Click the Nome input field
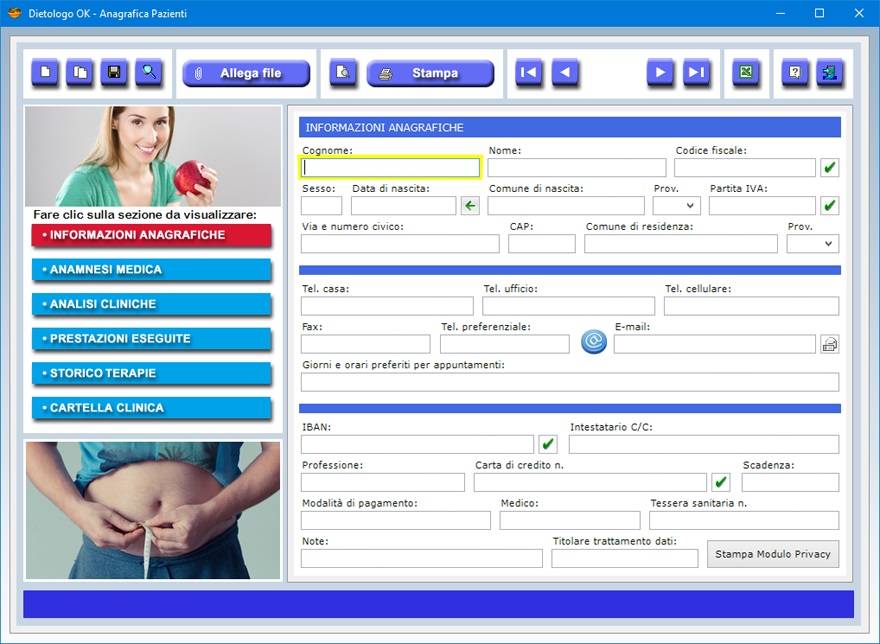The height and width of the screenshot is (644, 880). [x=576, y=167]
